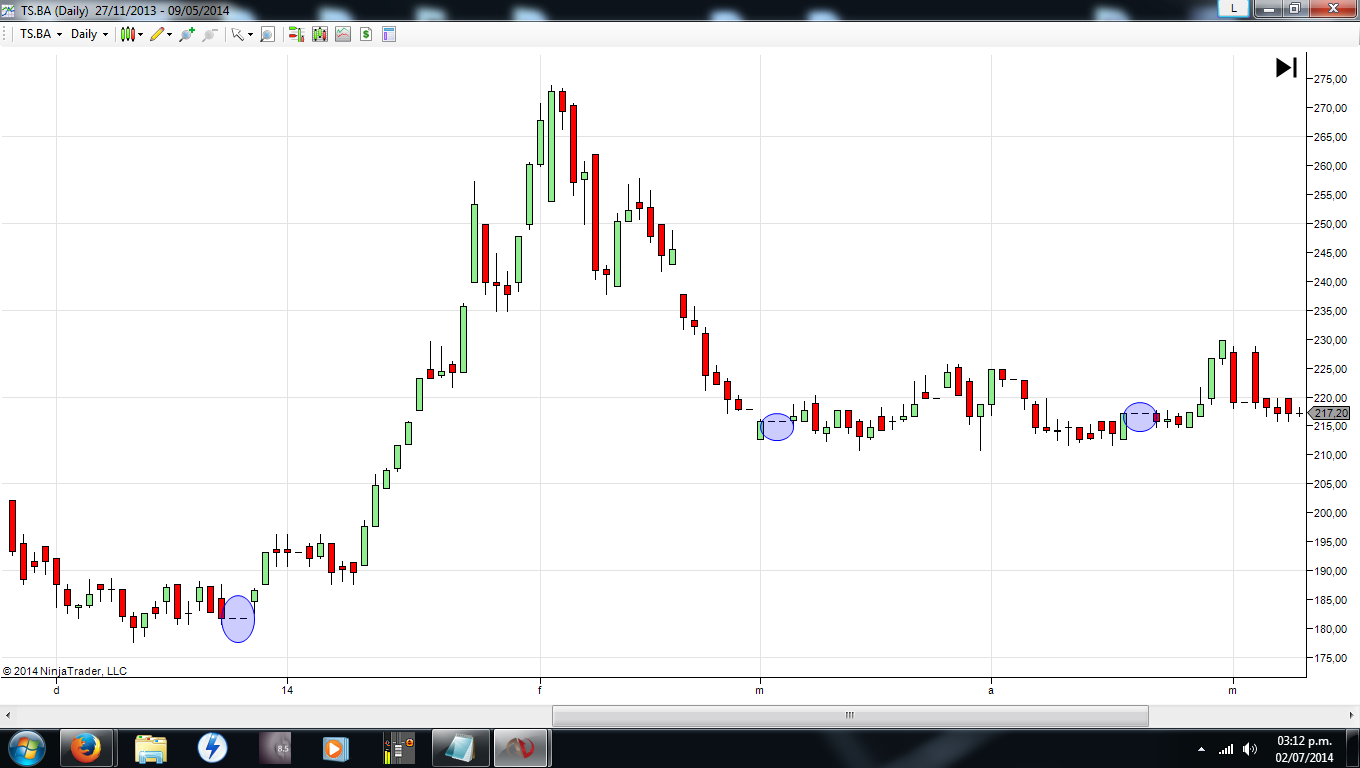Image resolution: width=1360 pixels, height=768 pixels.
Task: Click the greyed zoom out magnifier icon
Action: [209, 34]
